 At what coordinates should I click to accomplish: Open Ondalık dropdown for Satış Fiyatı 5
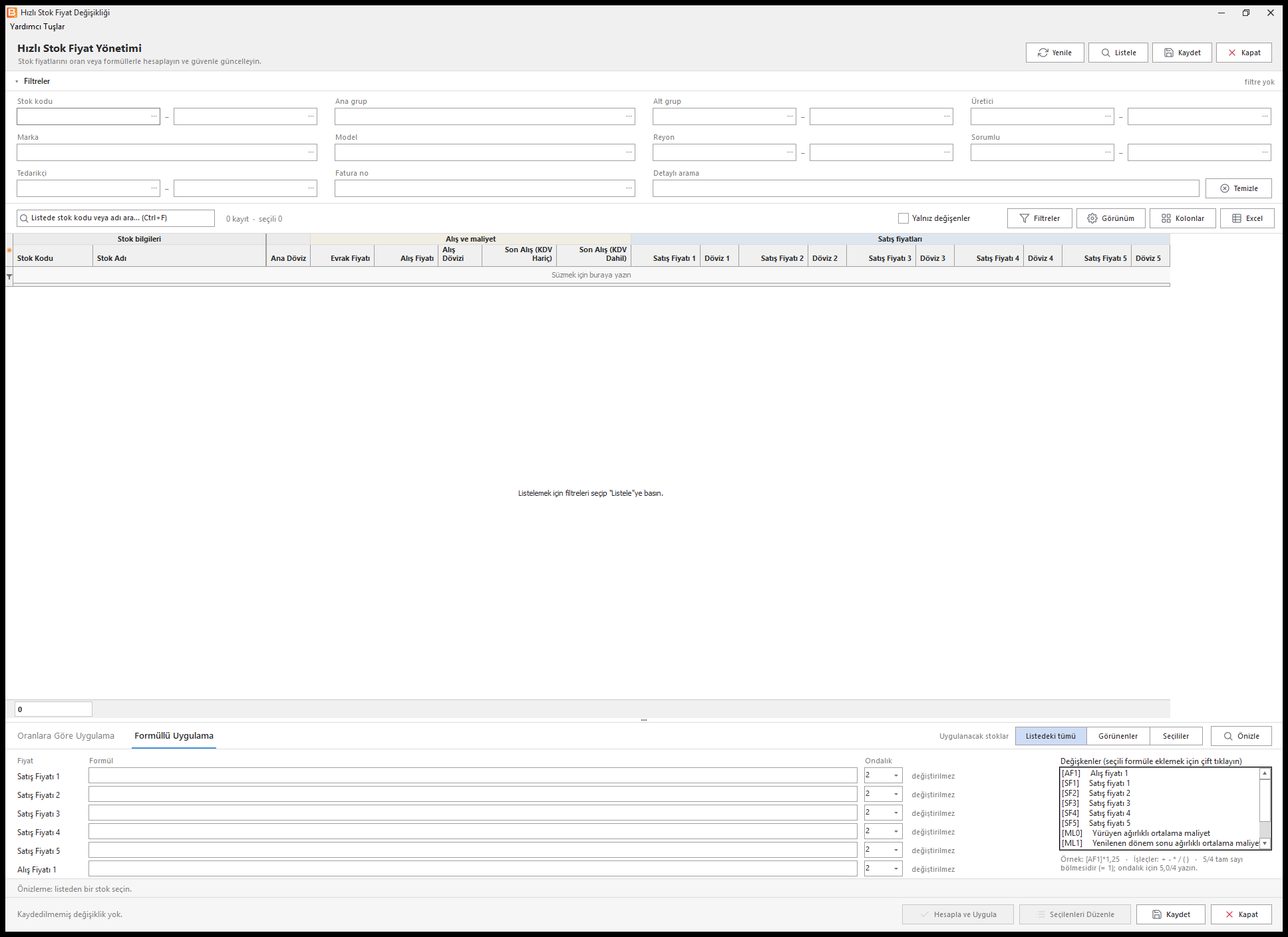896,850
